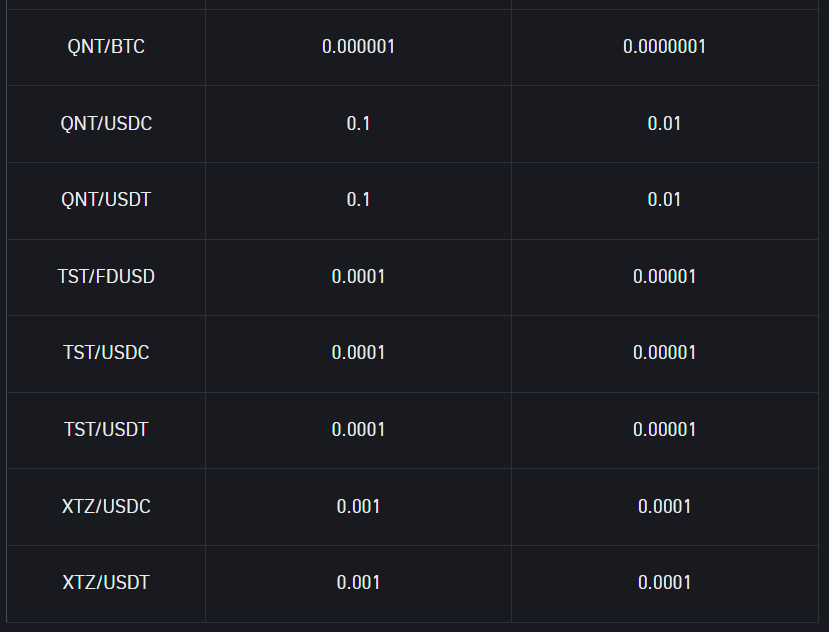The image size is (829, 632).
Task: Click 0.1 value in QNT/USDC row
Action: click(358, 124)
